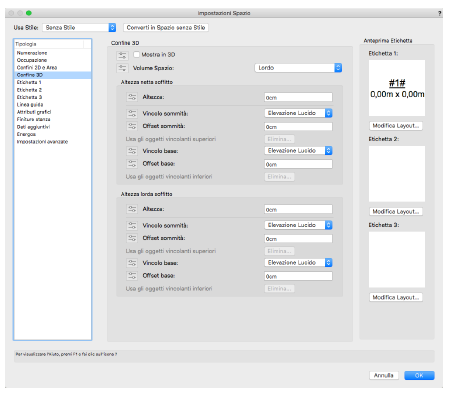Select Etichetta 3 in the list
The width and height of the screenshot is (450, 394).
pyautogui.click(x=52, y=97)
